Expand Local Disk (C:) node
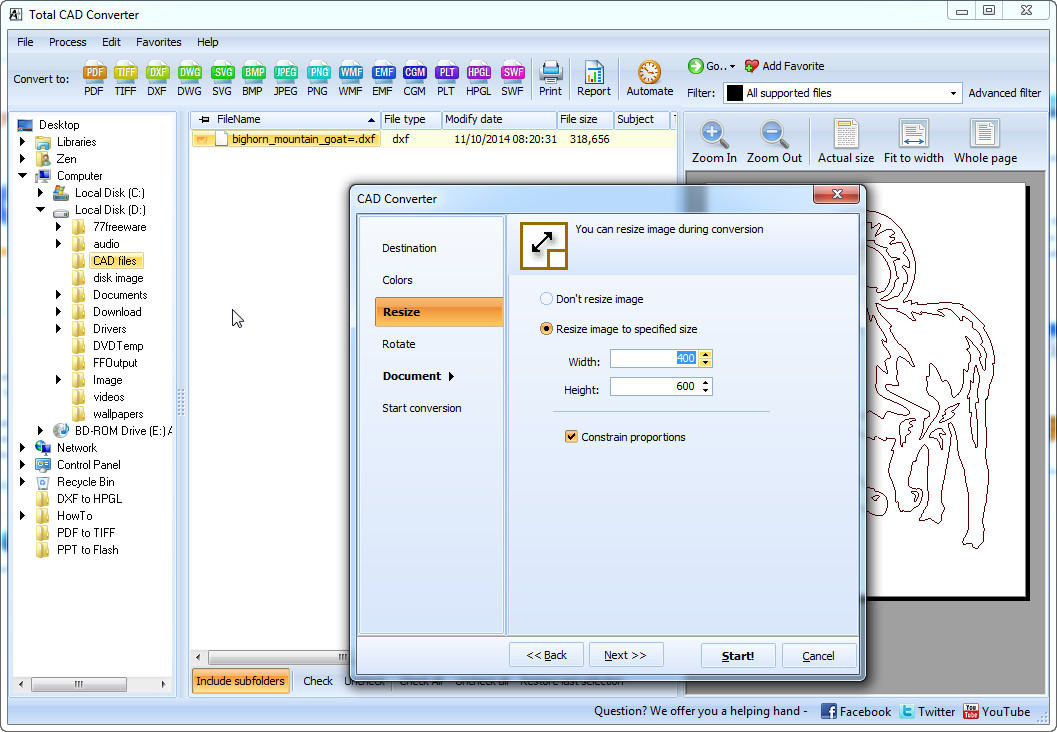The height and width of the screenshot is (732, 1057). pyautogui.click(x=40, y=193)
